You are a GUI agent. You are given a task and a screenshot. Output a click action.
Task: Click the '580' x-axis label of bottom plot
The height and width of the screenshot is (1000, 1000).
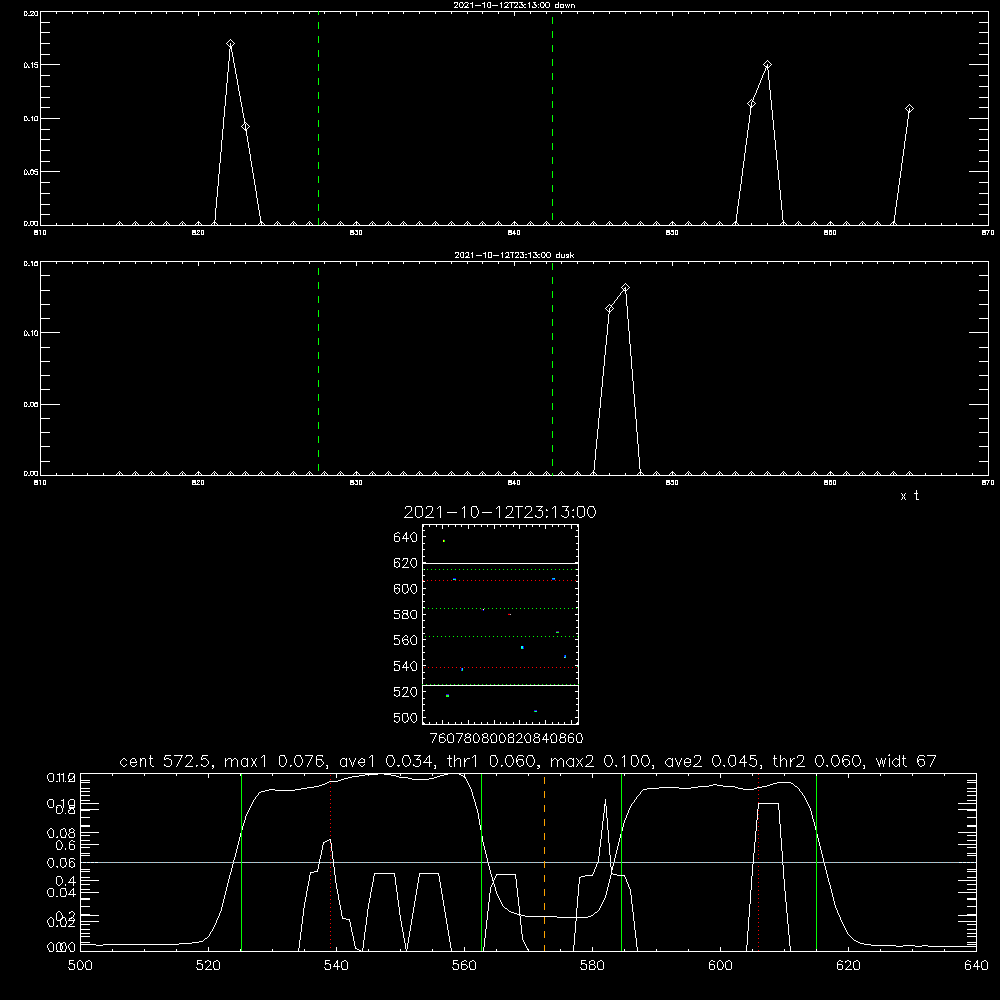point(592,966)
